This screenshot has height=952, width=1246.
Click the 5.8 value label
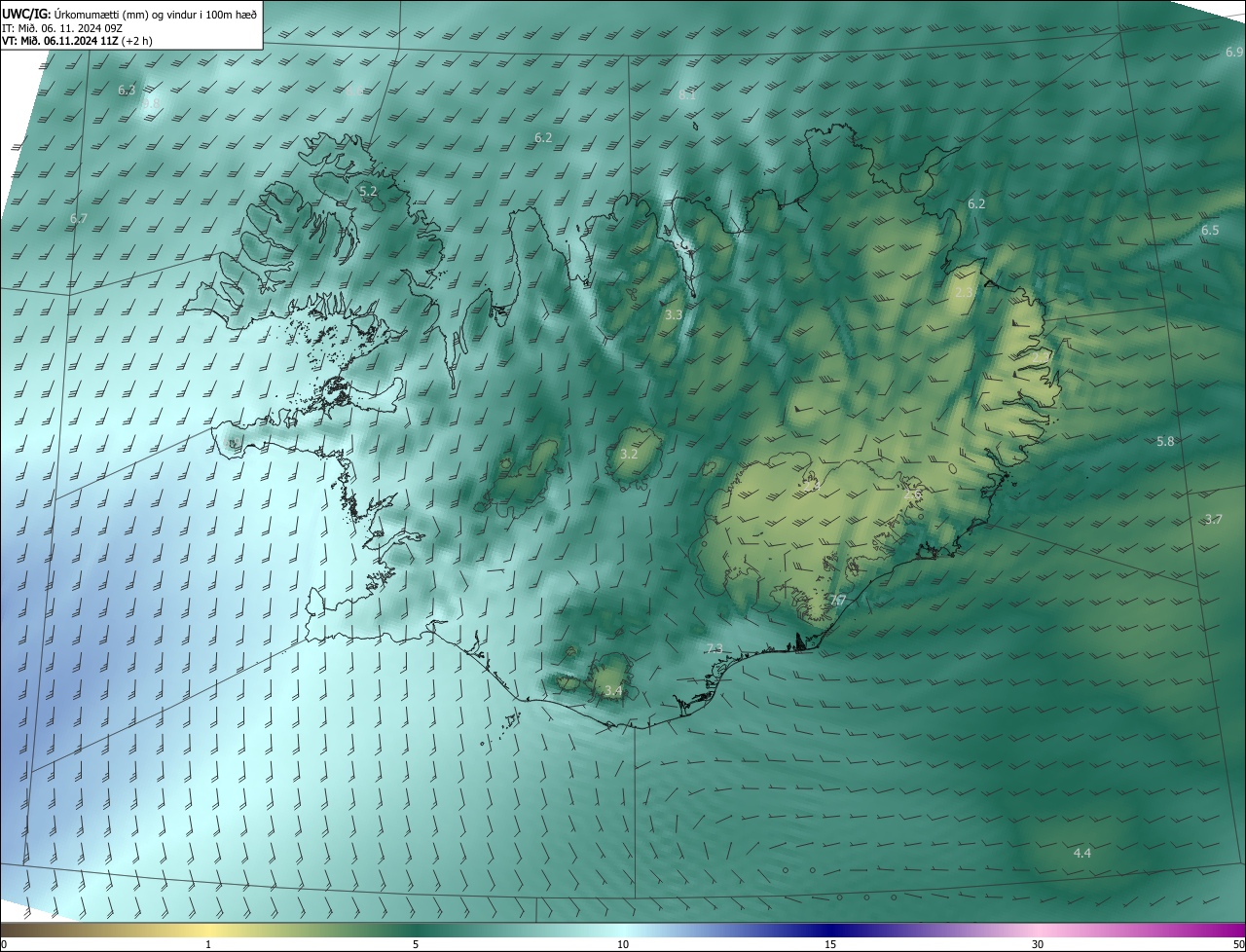1165,442
